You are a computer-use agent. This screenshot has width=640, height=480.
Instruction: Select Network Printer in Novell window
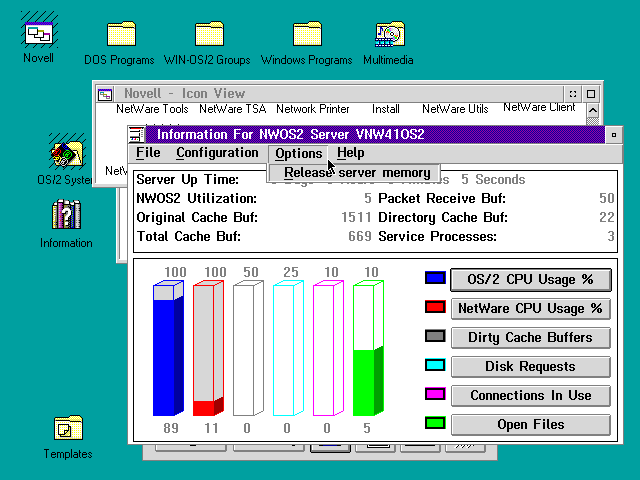point(313,109)
